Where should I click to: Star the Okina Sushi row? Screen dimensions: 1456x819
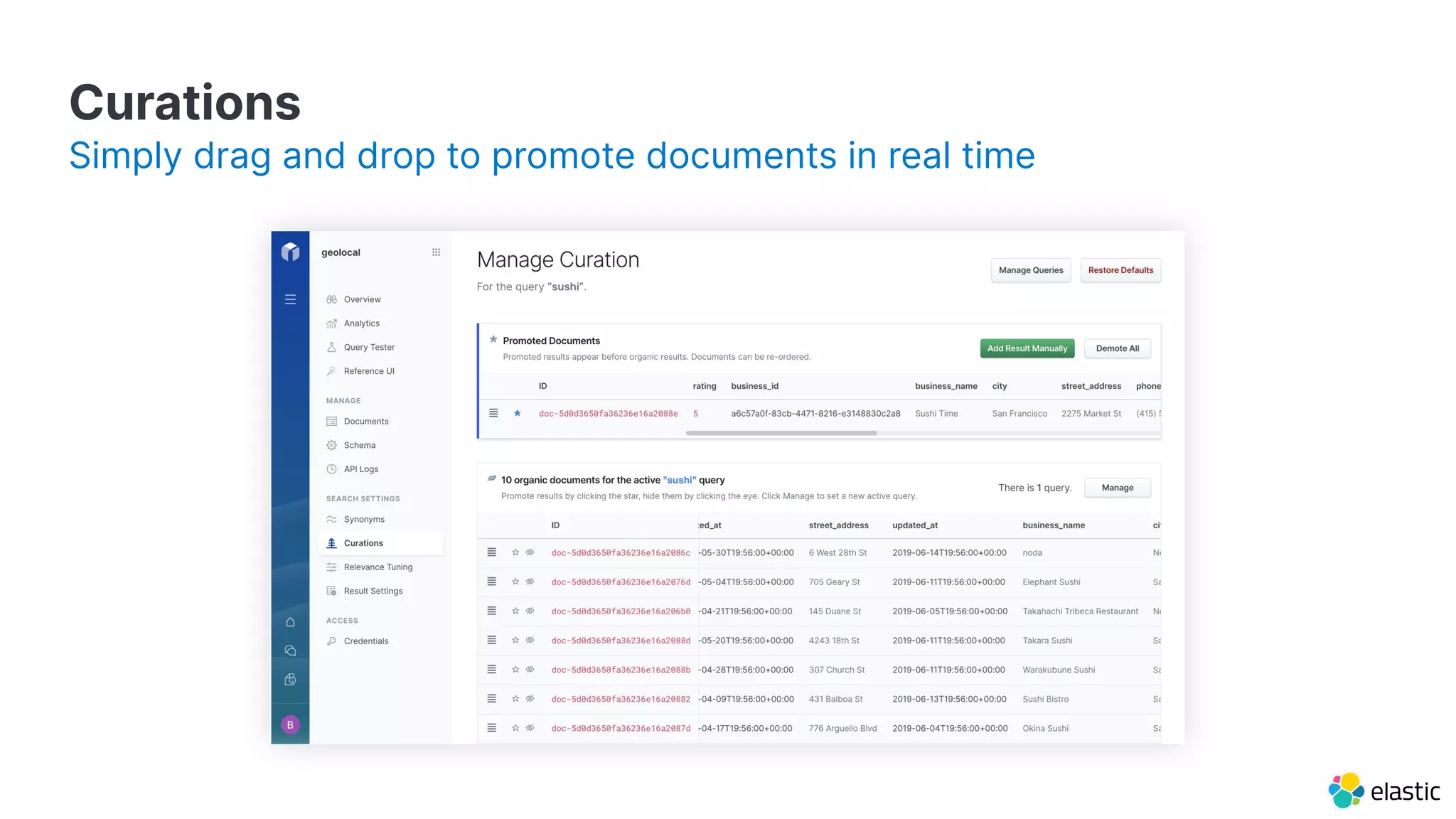tap(515, 728)
